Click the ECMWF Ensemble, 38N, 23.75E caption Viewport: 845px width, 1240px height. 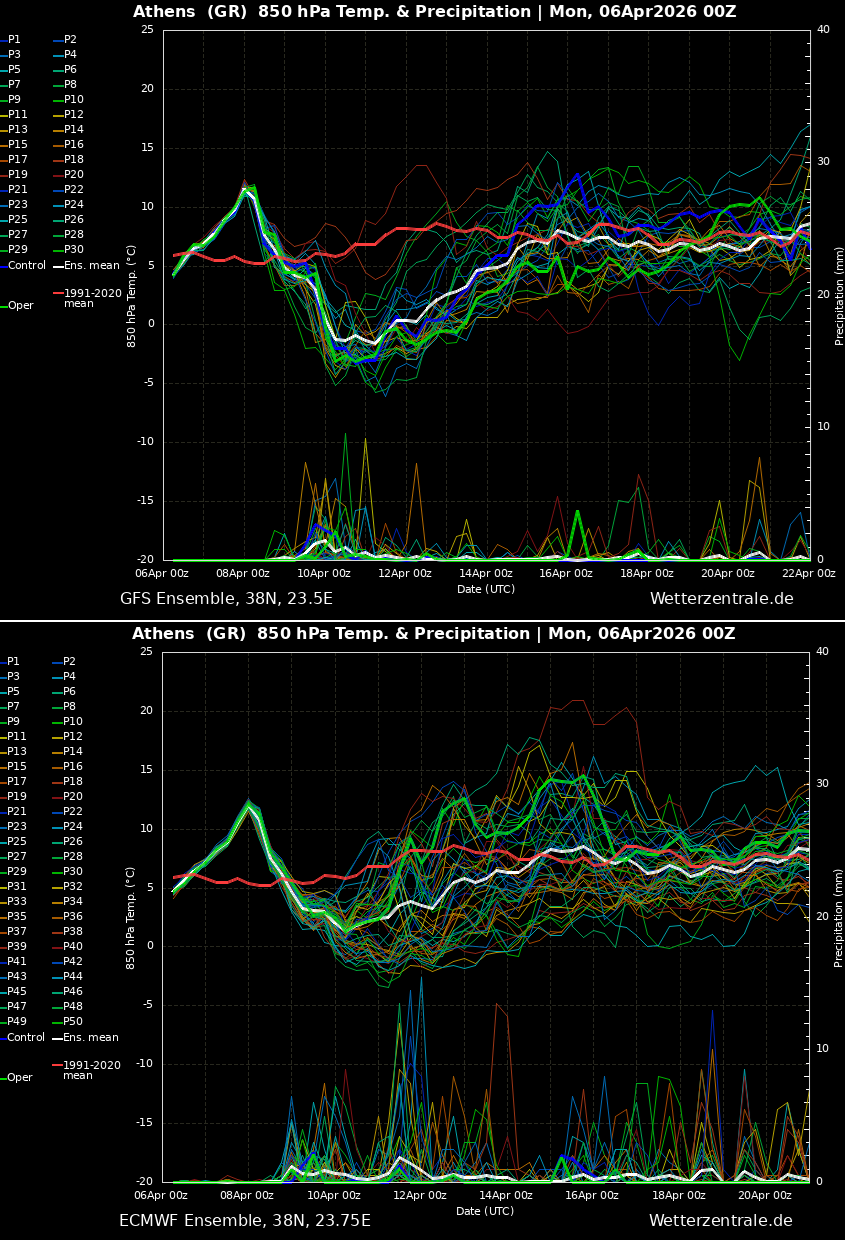click(245, 1221)
